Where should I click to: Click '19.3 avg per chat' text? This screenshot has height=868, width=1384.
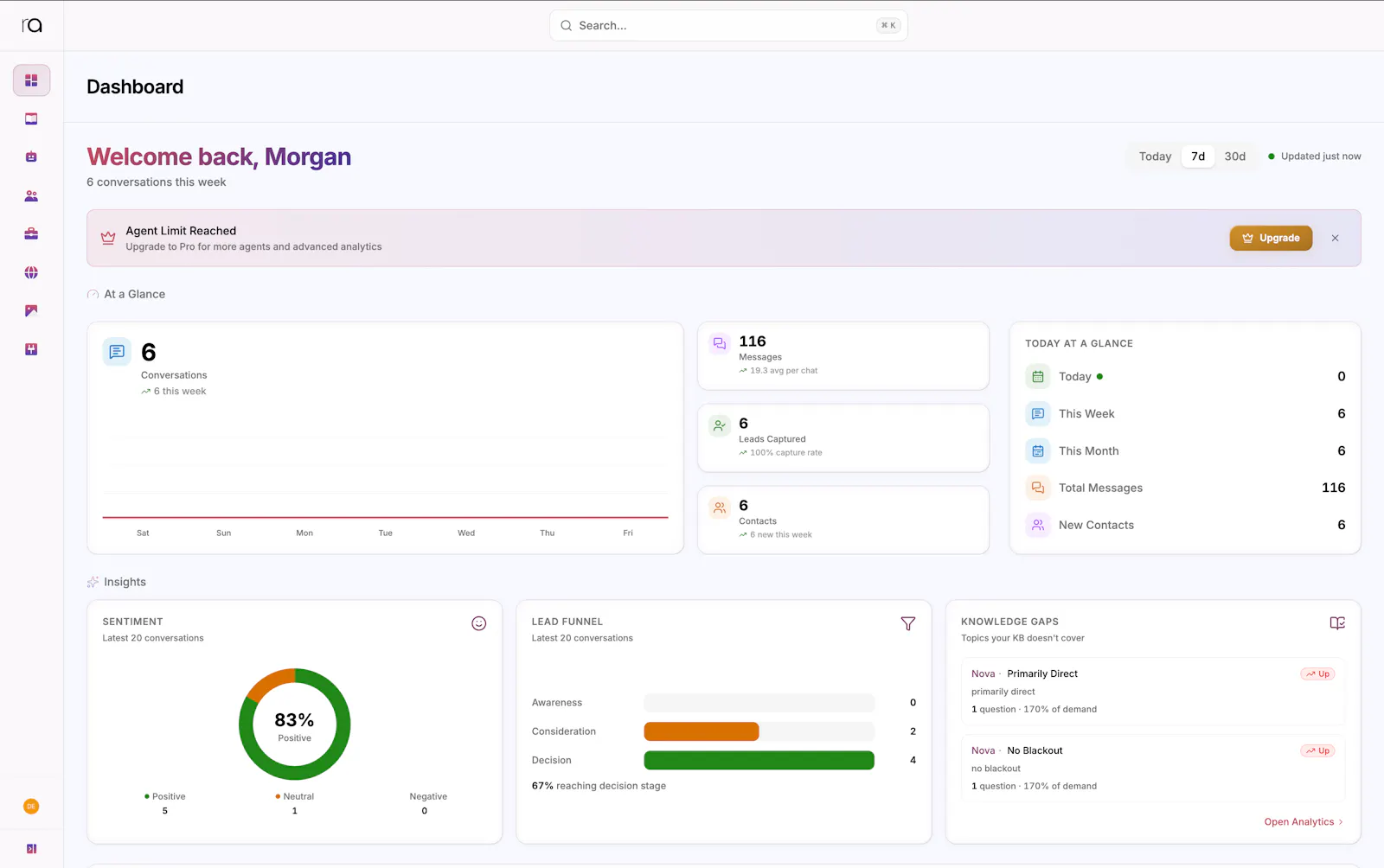point(784,371)
